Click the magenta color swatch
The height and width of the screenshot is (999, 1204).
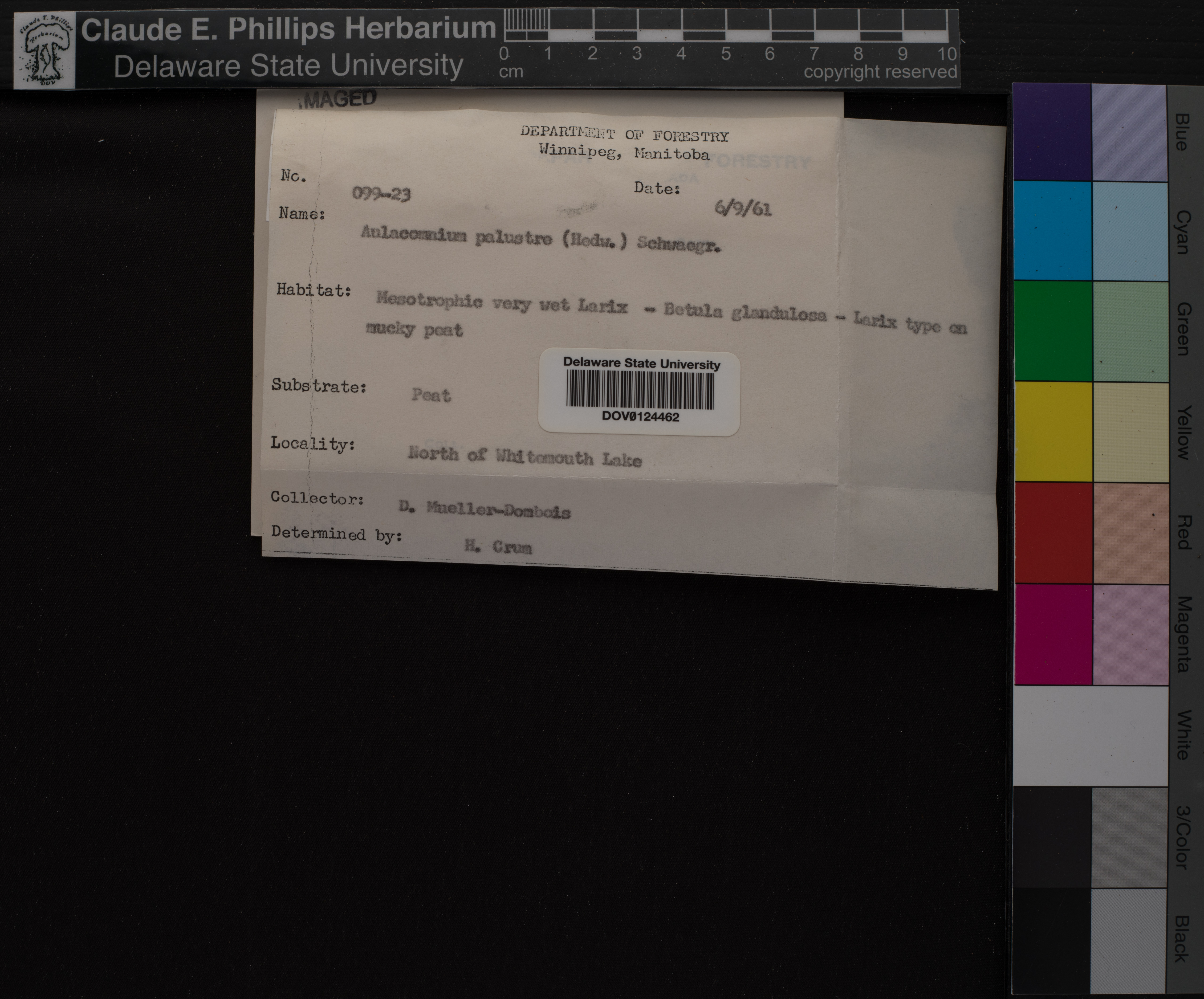pos(1053,634)
